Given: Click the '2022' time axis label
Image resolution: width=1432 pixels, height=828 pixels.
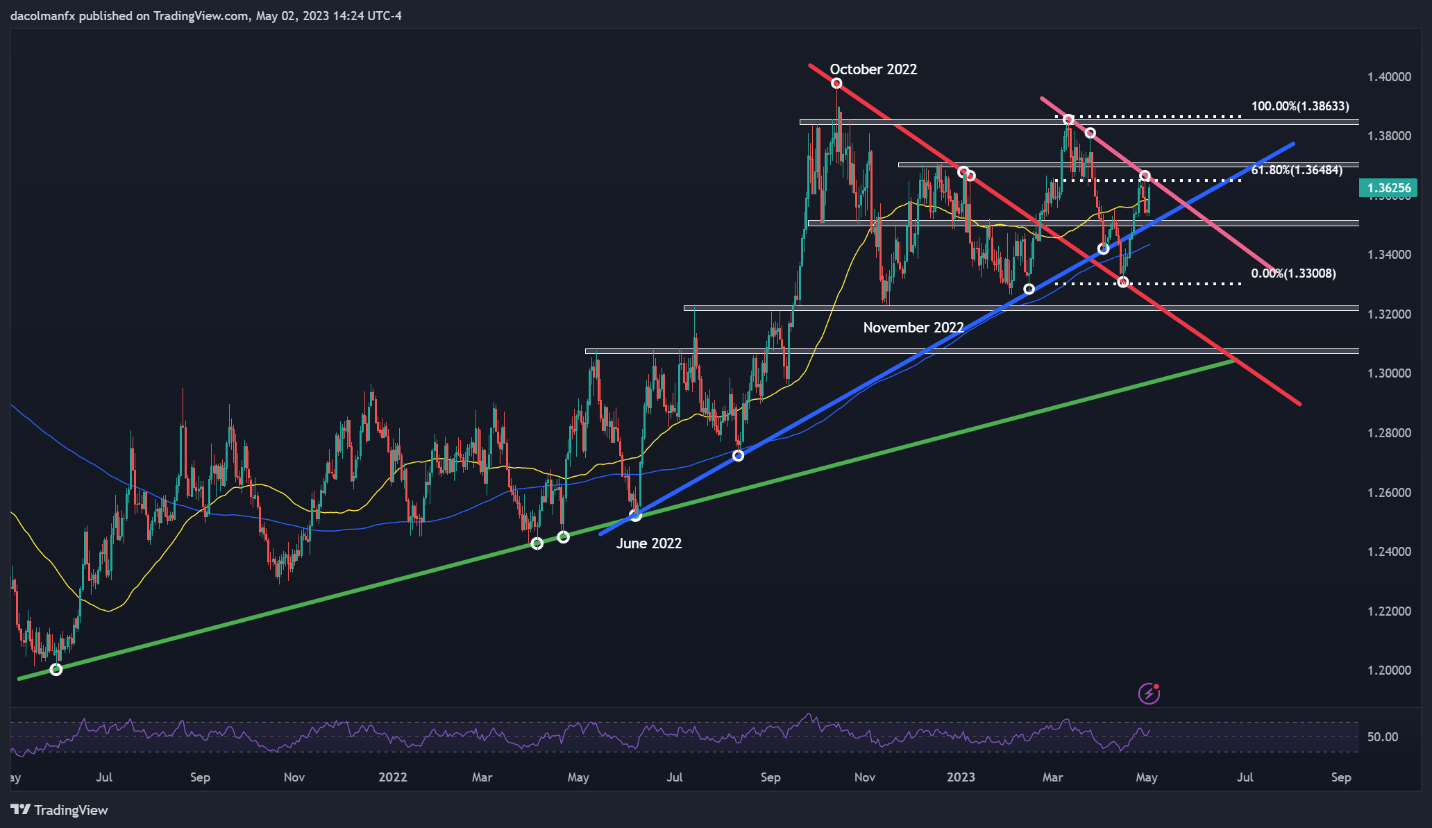Looking at the screenshot, I should click(393, 777).
